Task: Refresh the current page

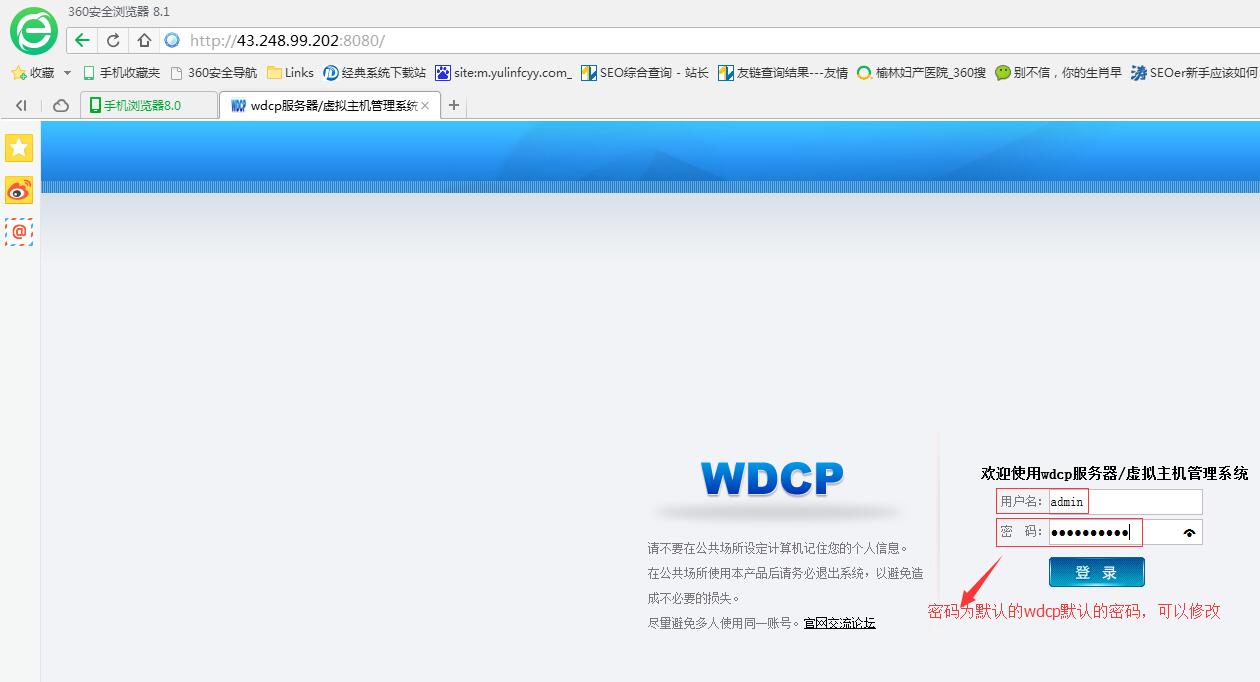Action: (113, 40)
